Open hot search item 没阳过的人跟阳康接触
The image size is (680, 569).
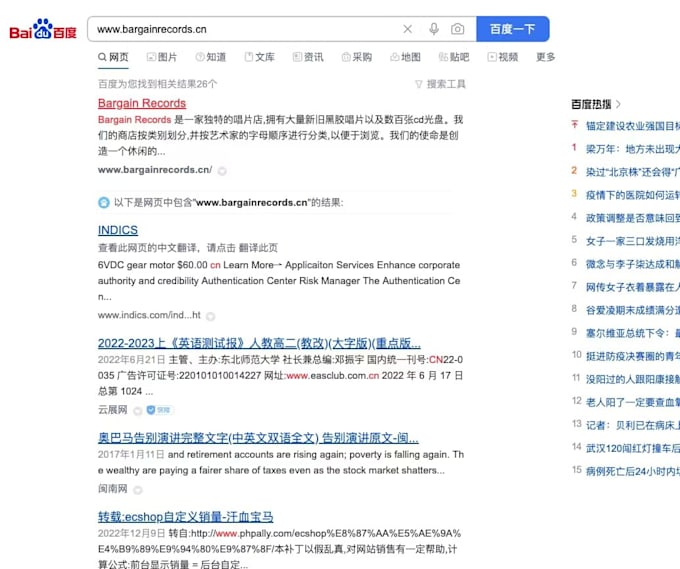pyautogui.click(x=633, y=379)
